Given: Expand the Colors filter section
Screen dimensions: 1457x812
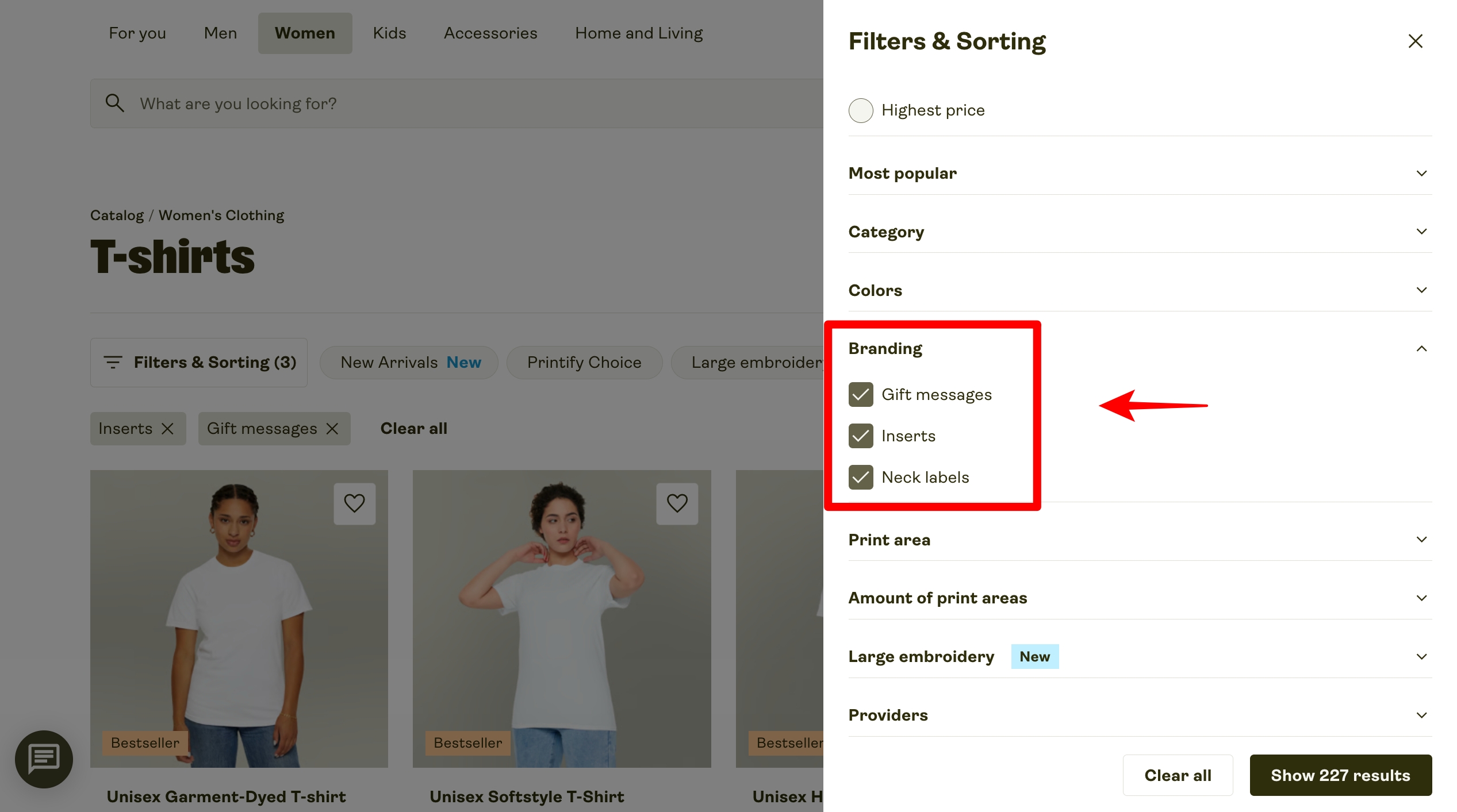Looking at the screenshot, I should point(1140,290).
